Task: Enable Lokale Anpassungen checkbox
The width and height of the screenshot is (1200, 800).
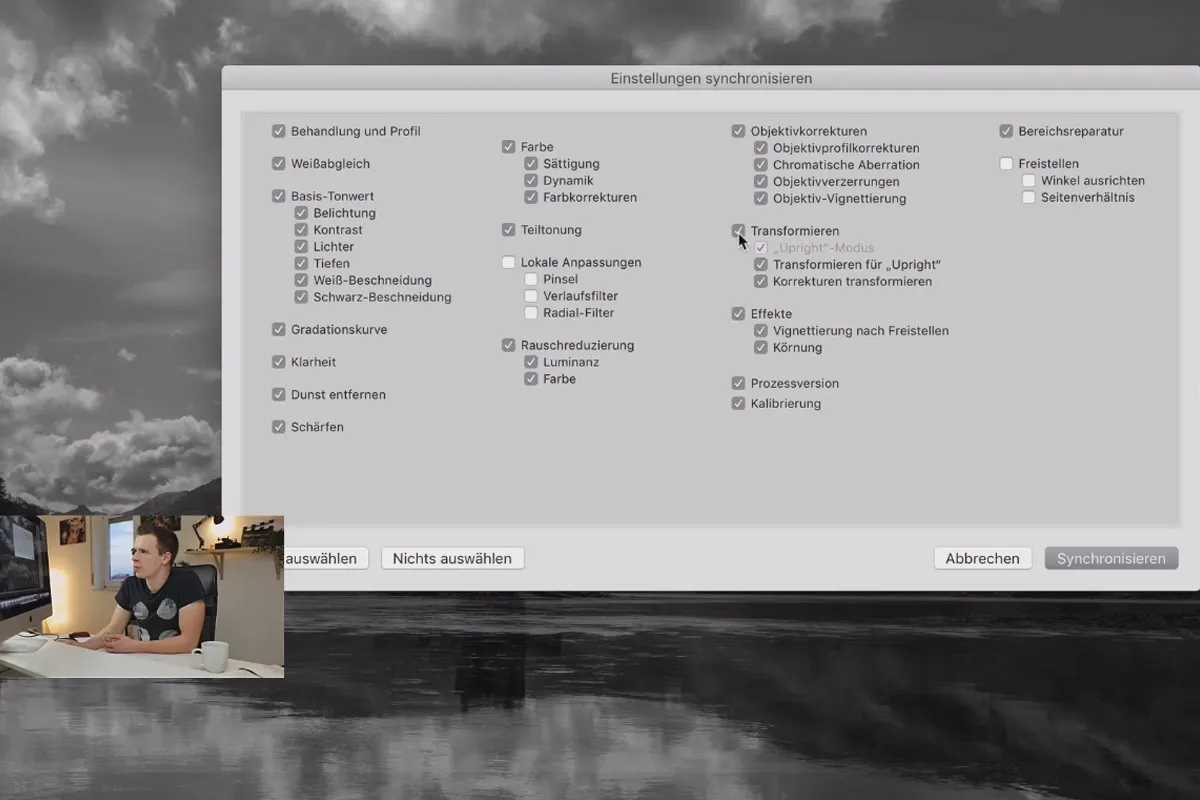Action: coord(509,262)
